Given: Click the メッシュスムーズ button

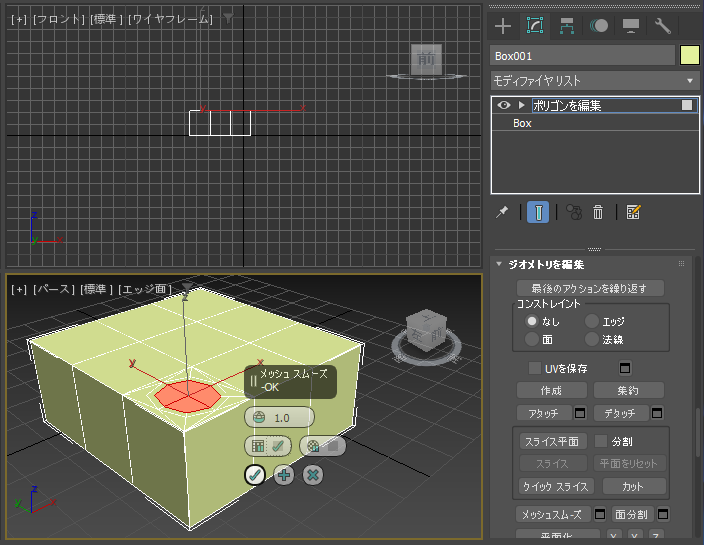Looking at the screenshot, I should tap(553, 514).
